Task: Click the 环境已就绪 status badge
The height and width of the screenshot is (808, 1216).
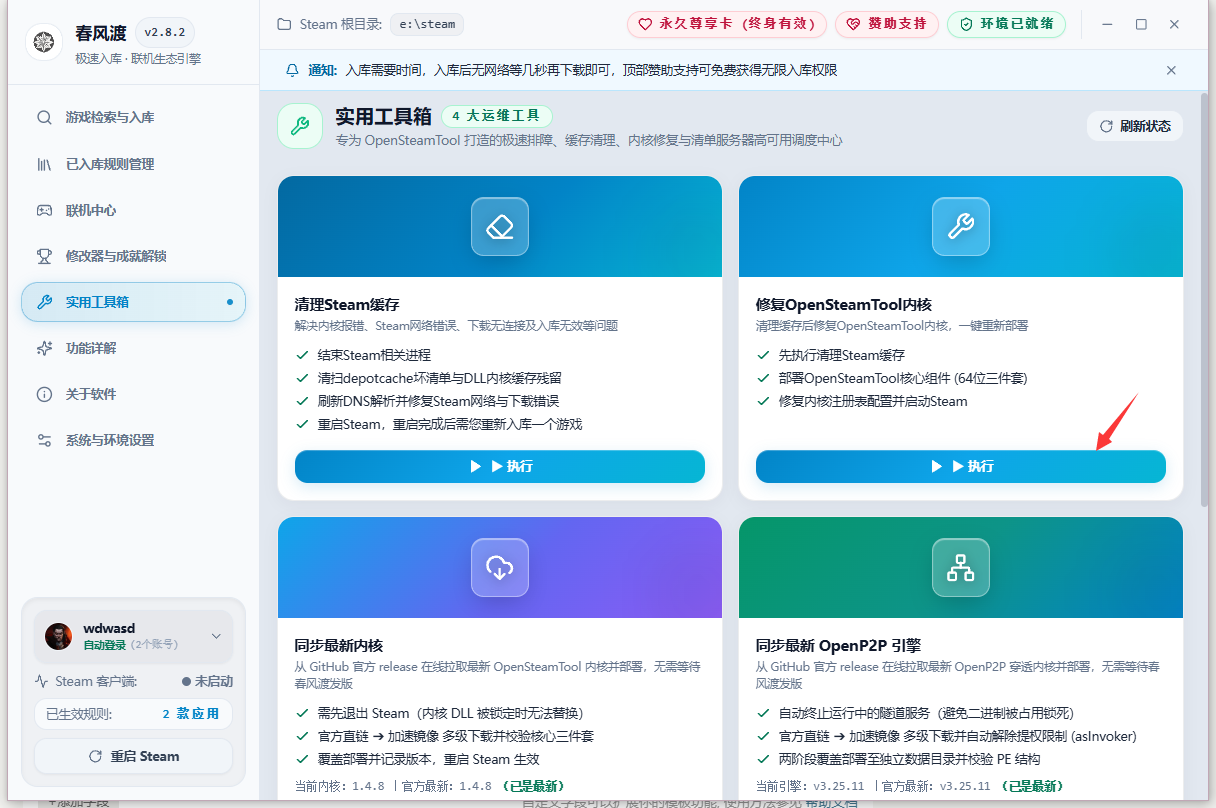Action: [1006, 24]
